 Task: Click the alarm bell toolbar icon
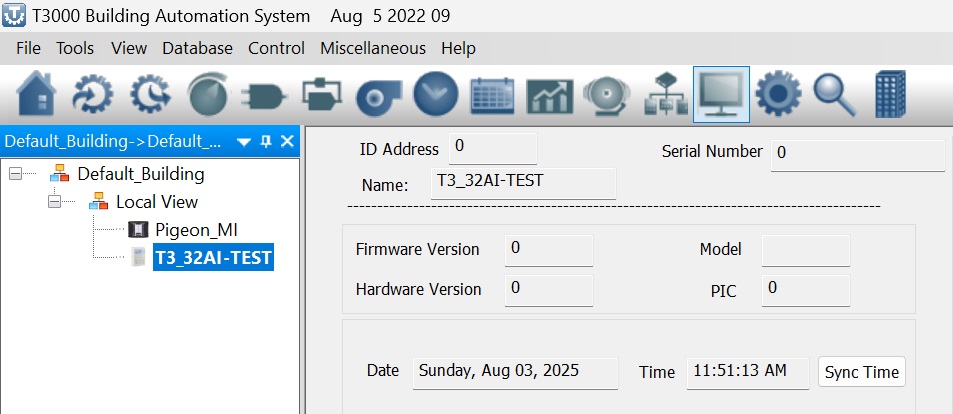pos(607,96)
